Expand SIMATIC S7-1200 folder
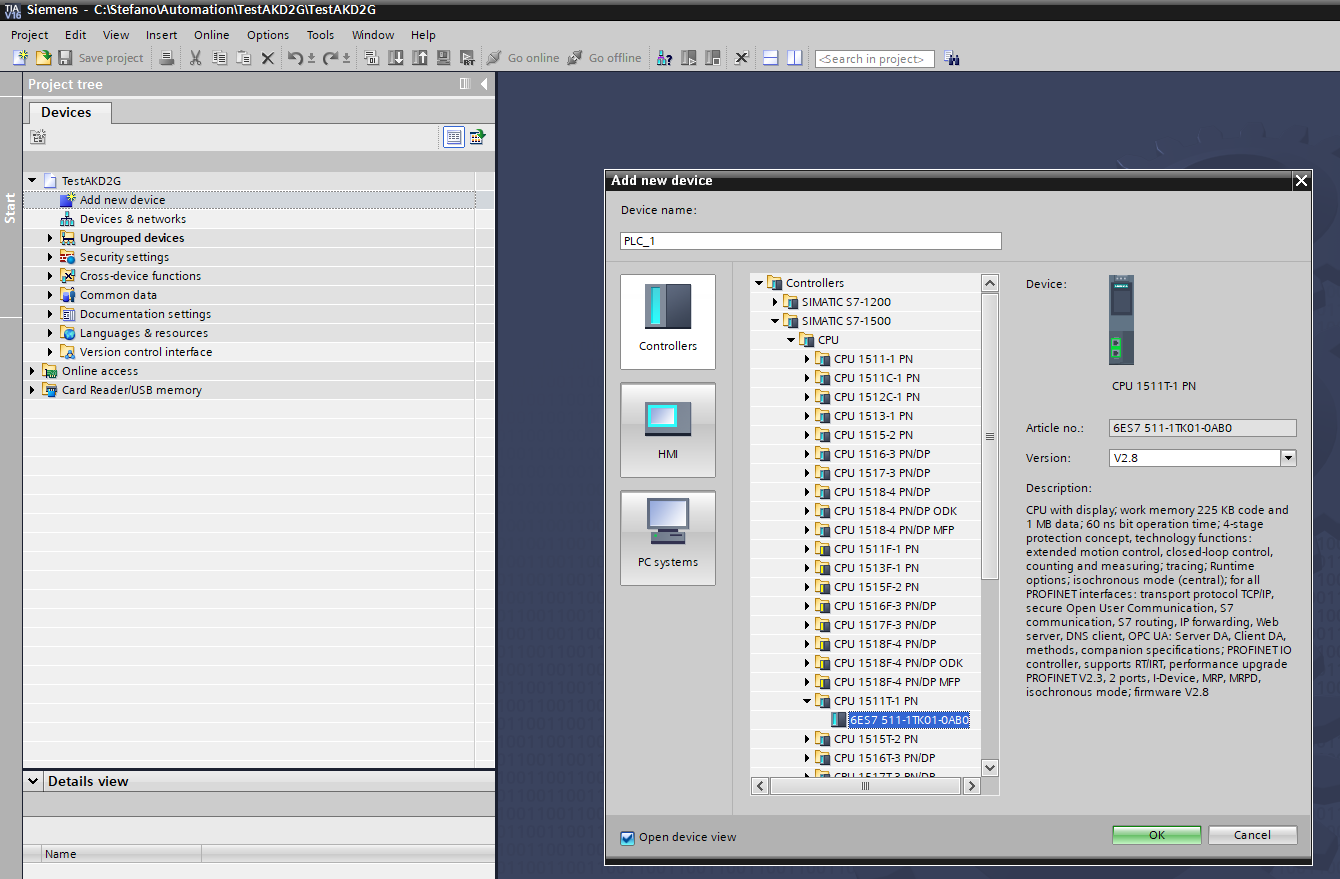The height and width of the screenshot is (879, 1340). pos(775,302)
